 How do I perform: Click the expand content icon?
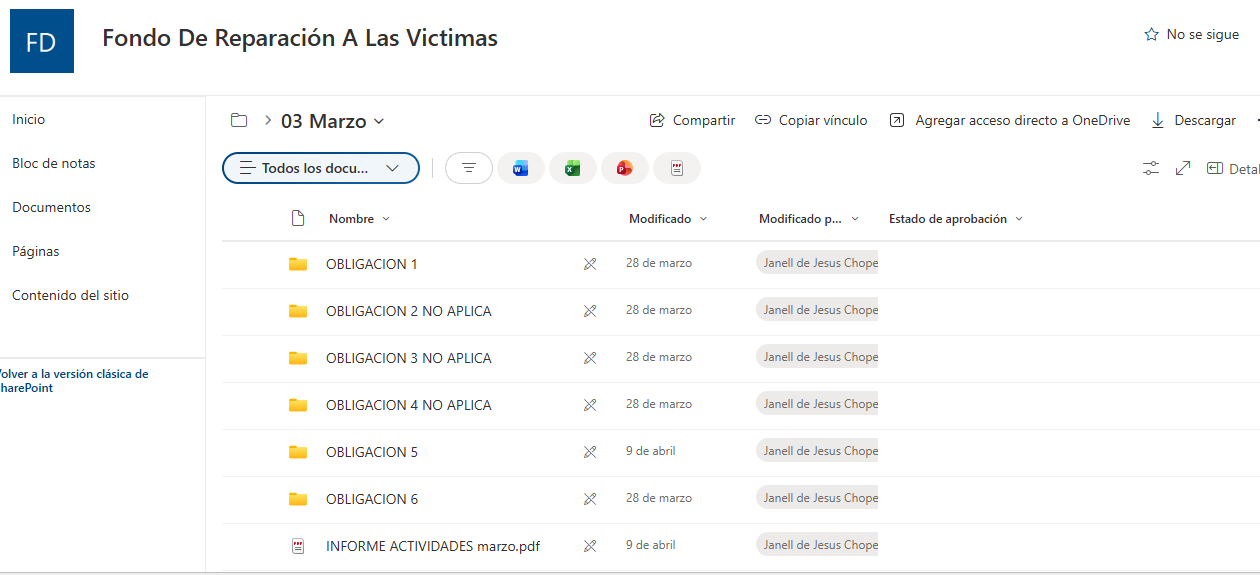[1183, 169]
